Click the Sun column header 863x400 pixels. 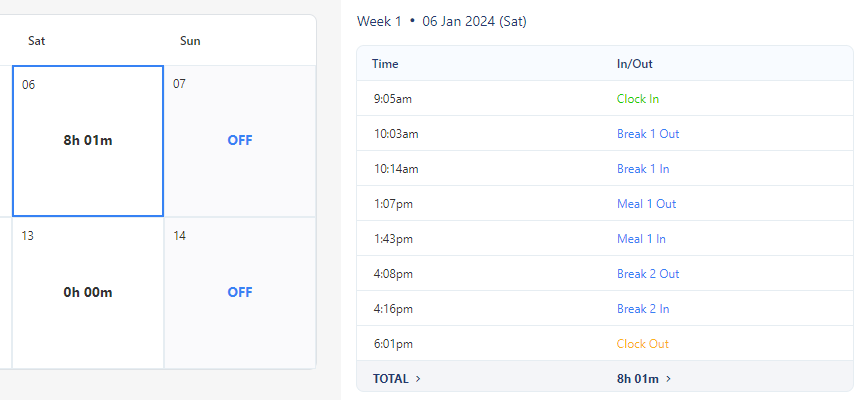pos(190,41)
